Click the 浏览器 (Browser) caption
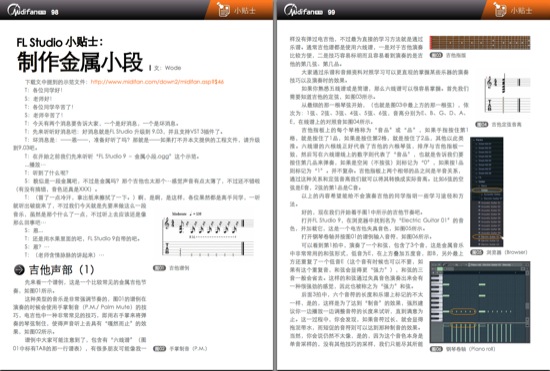The height and width of the screenshot is (371, 550). [x=507, y=252]
